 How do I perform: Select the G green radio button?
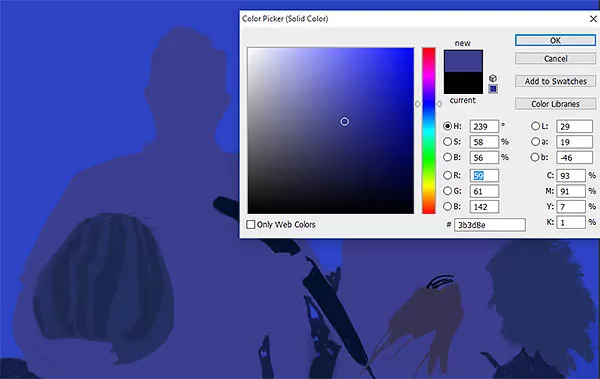[447, 191]
